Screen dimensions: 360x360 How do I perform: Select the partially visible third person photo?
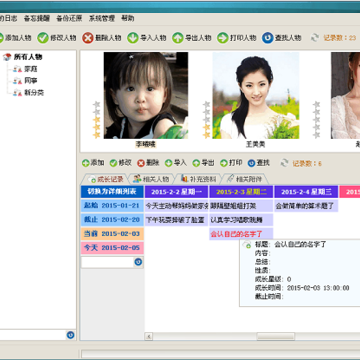(345, 95)
